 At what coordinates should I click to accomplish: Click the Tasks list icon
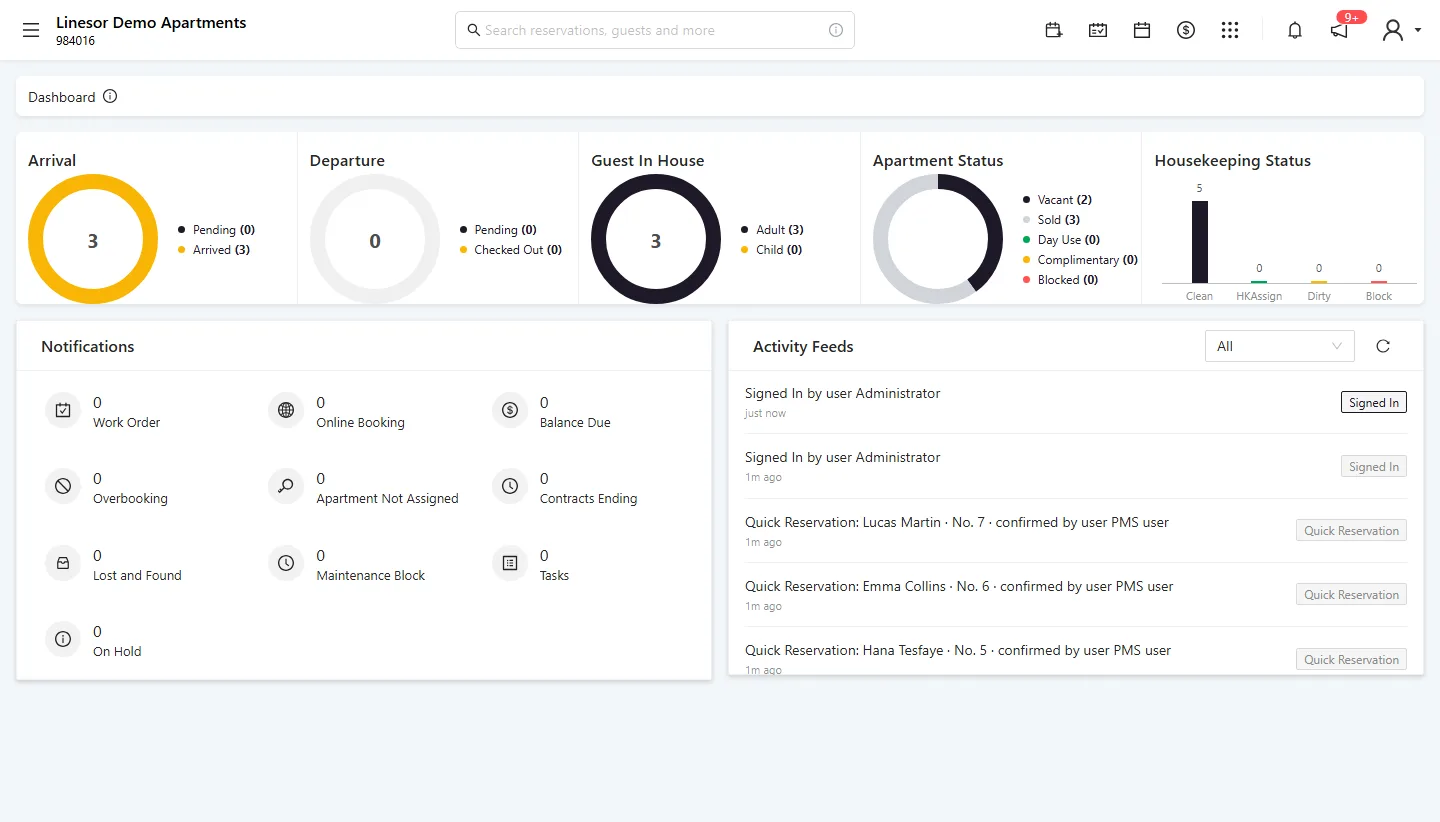[x=510, y=563]
